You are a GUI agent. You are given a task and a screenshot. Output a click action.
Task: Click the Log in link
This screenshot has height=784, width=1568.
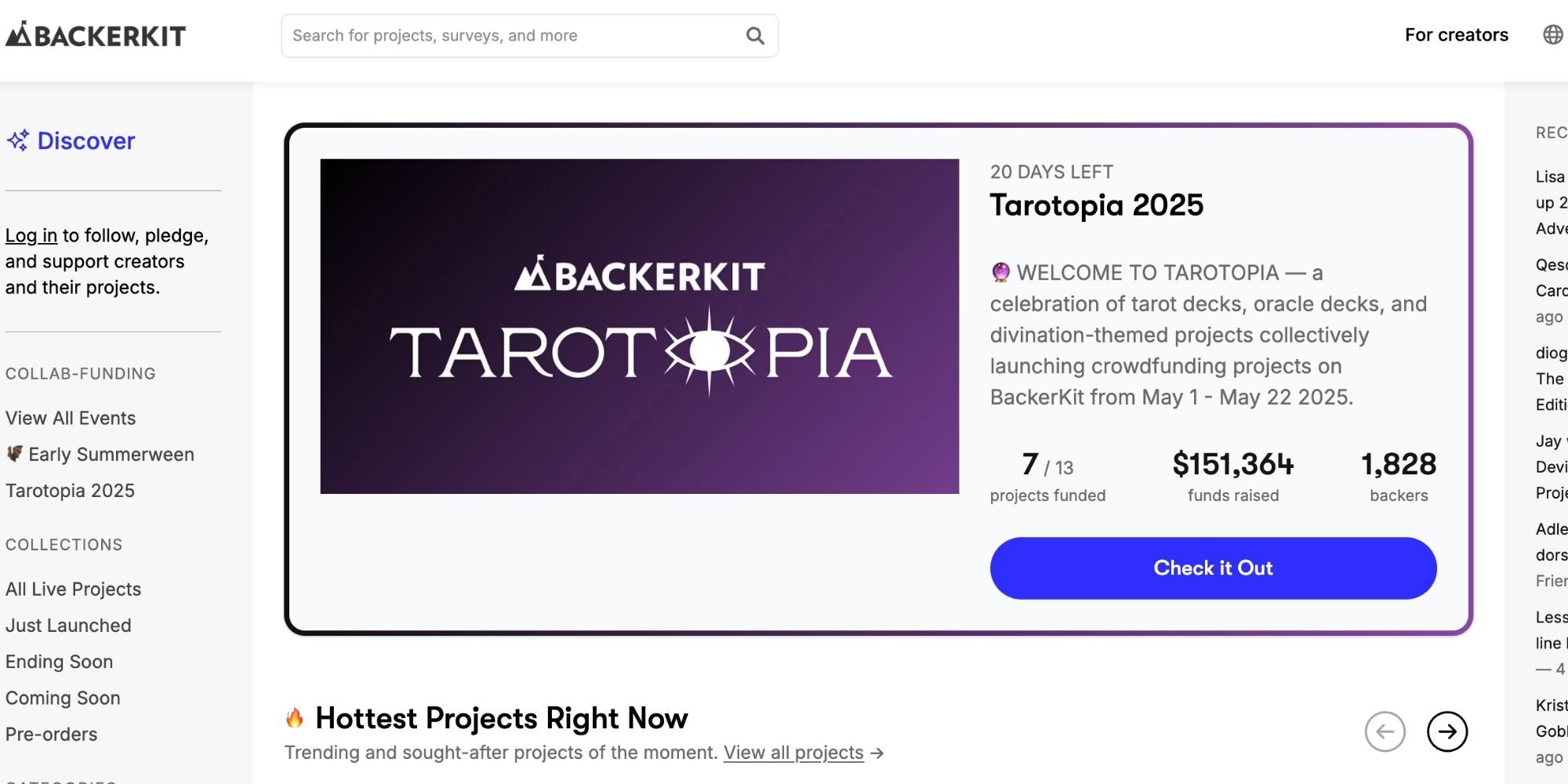pos(31,236)
